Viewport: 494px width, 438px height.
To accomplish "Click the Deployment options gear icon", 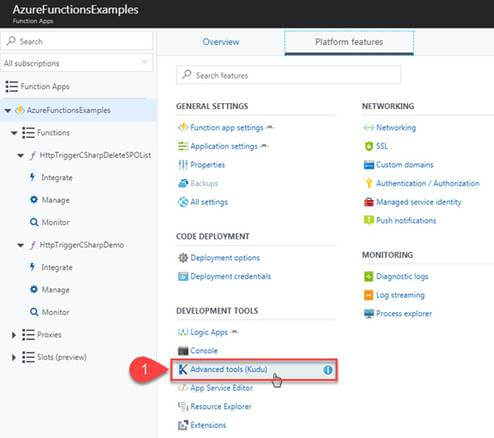I will pos(183,258).
